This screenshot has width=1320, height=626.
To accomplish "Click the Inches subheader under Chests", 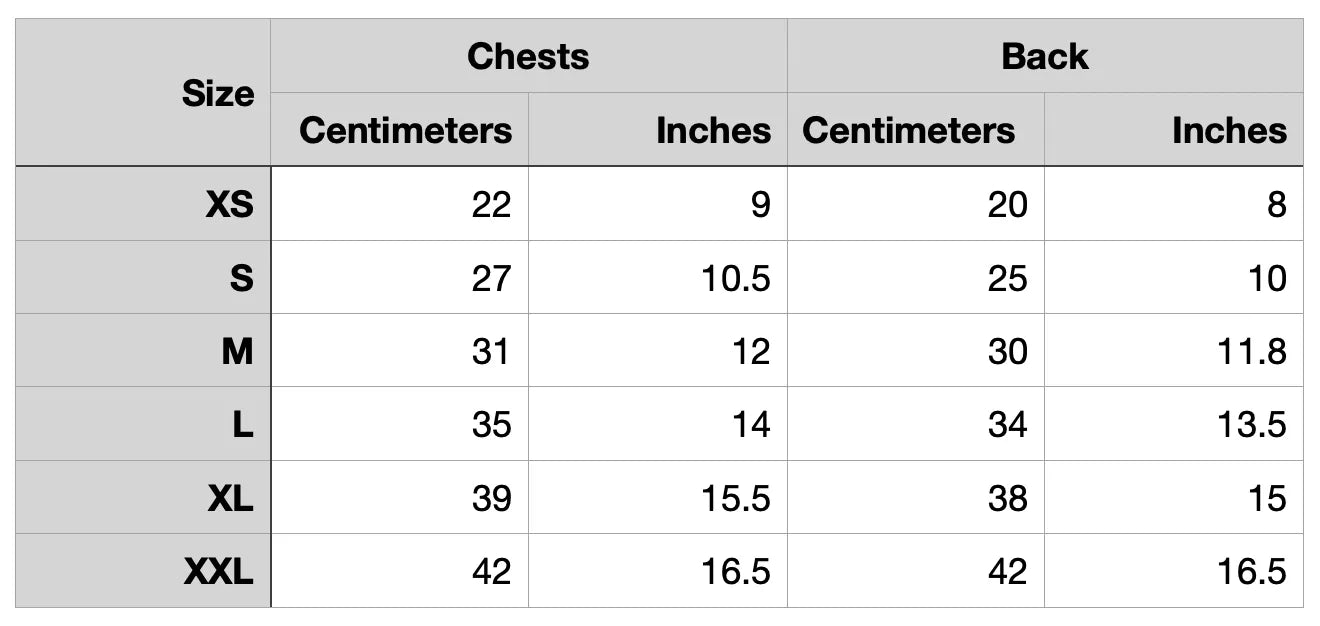I will pos(713,130).
